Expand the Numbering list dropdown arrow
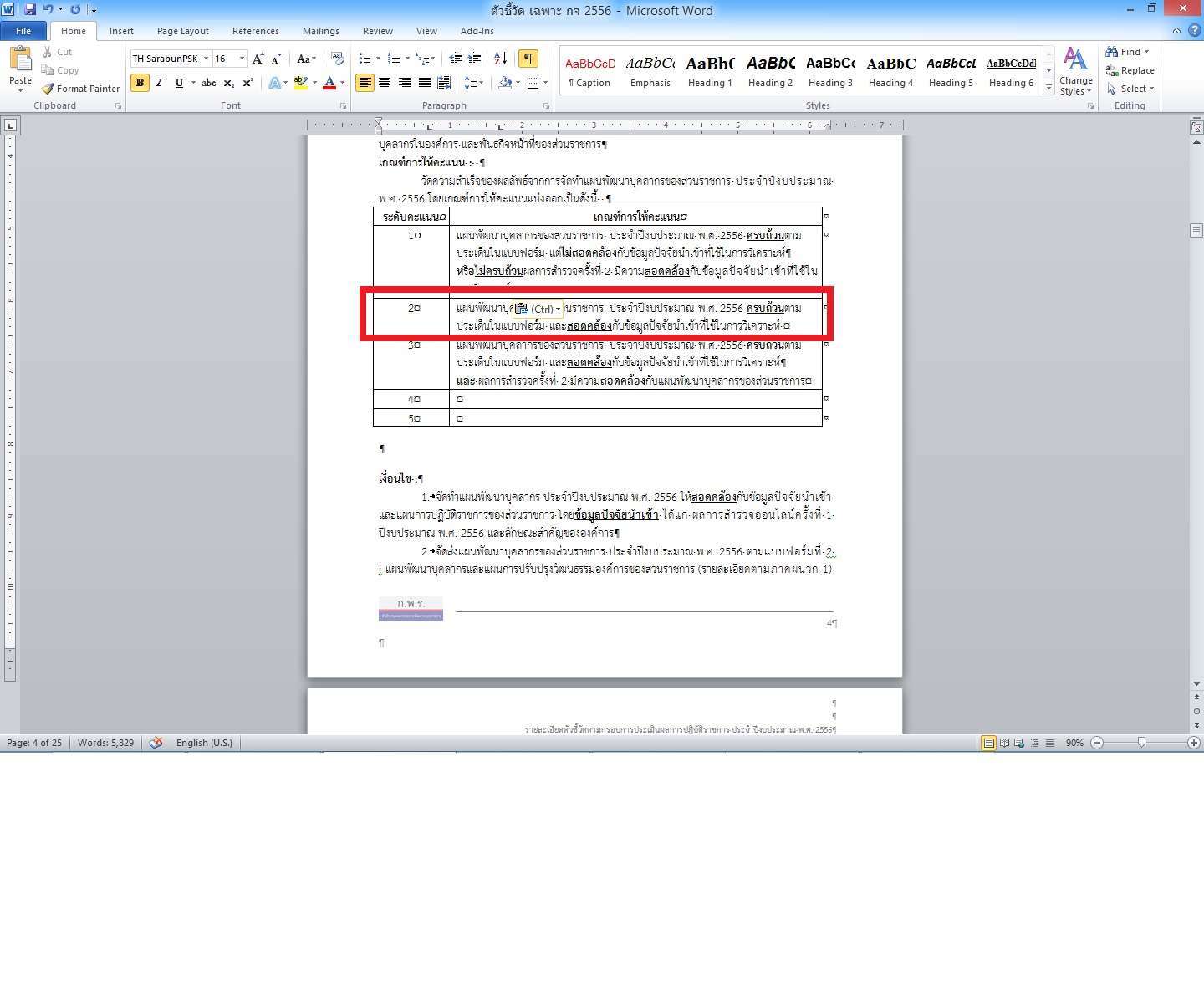The width and height of the screenshot is (1204, 1007). pyautogui.click(x=407, y=59)
